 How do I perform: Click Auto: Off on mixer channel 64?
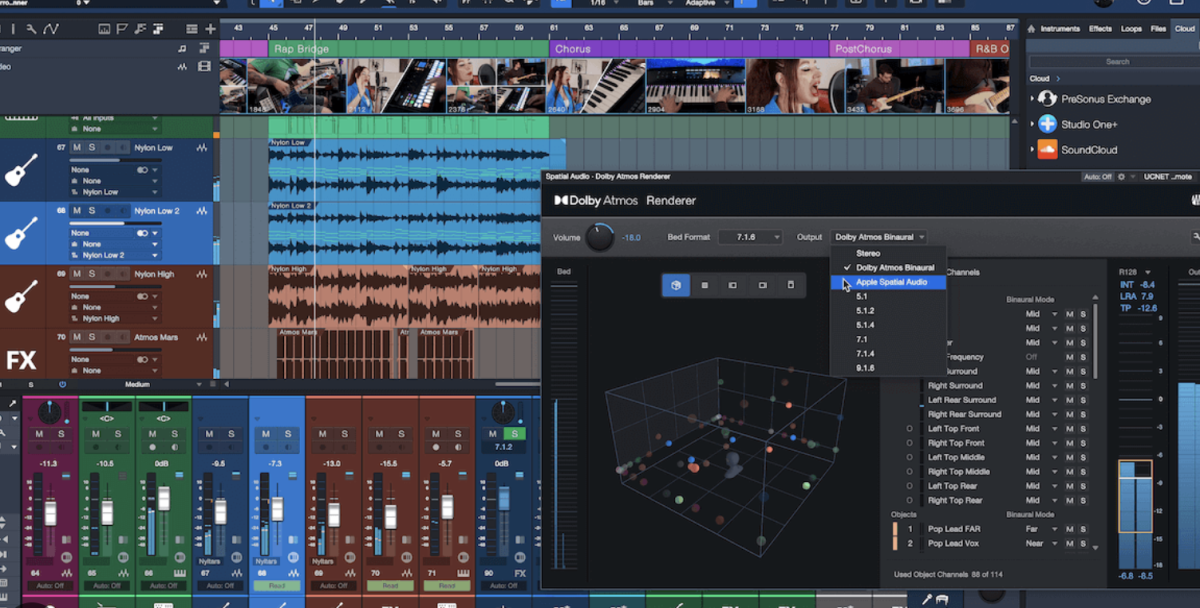tap(48, 586)
